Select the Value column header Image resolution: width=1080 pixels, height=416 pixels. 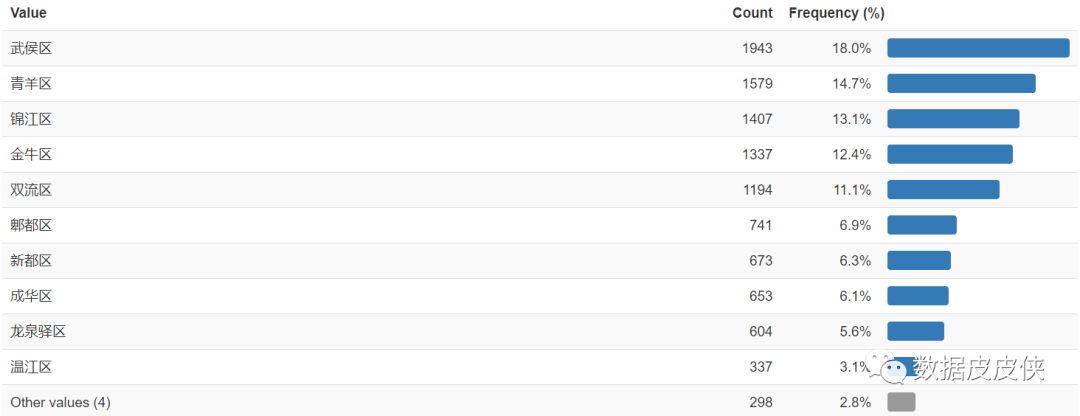29,13
